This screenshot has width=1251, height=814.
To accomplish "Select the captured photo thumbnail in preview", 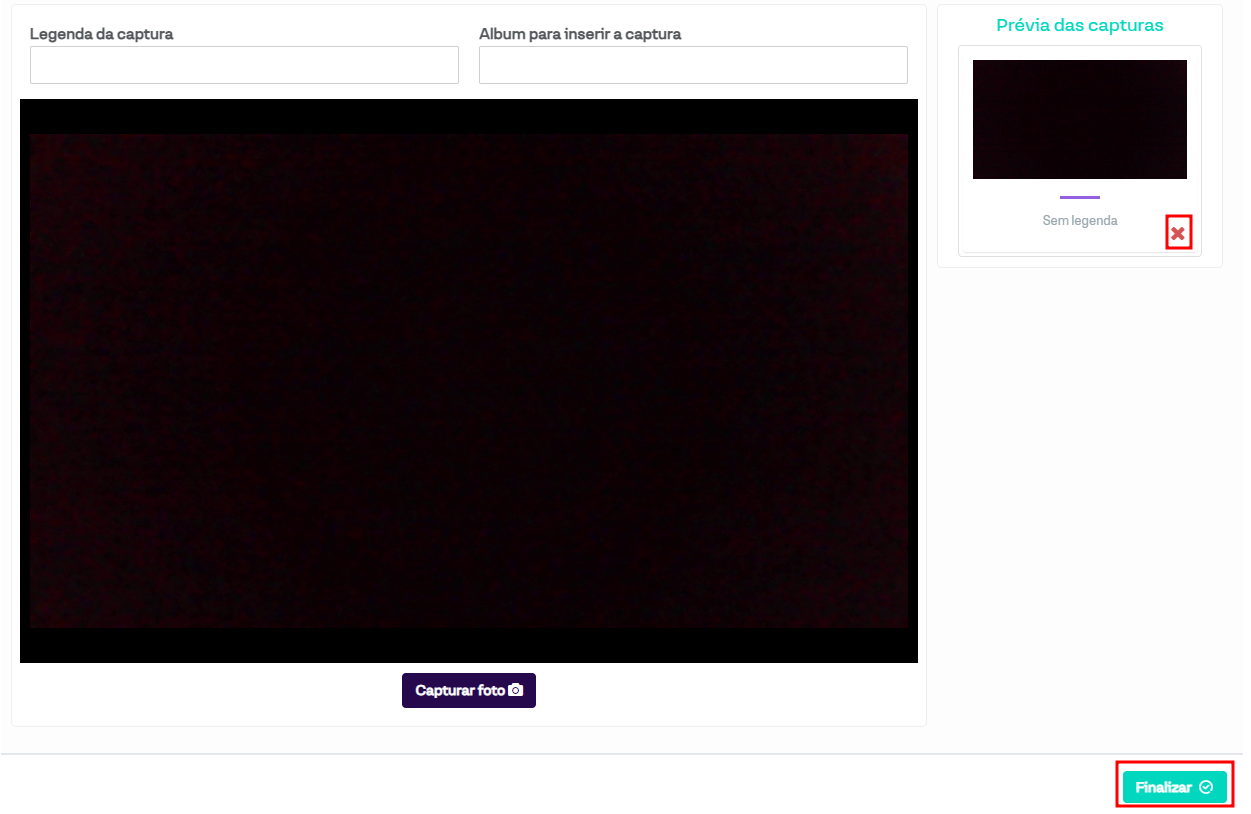I will pyautogui.click(x=1079, y=119).
